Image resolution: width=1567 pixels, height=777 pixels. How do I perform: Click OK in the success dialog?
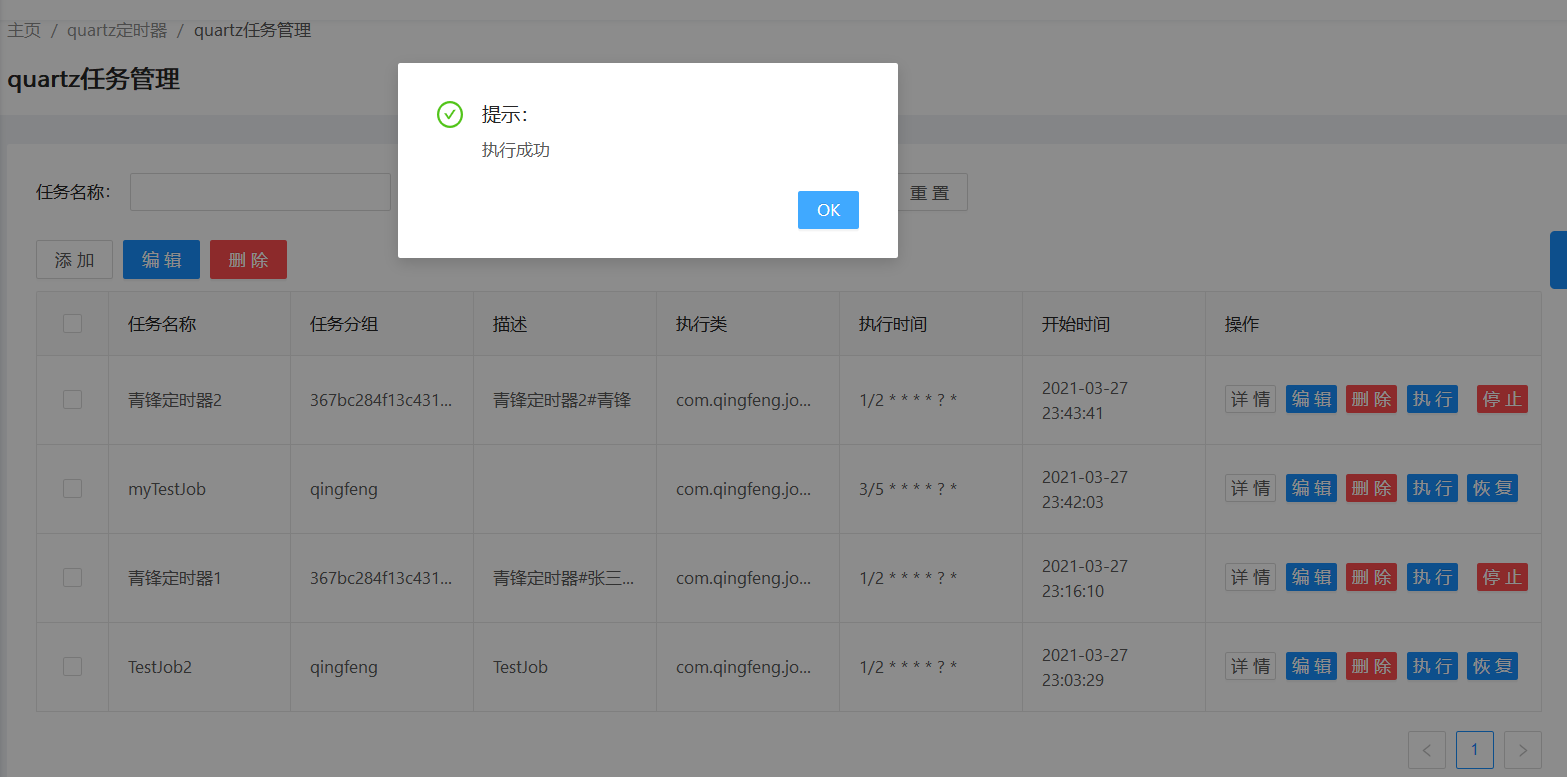pyautogui.click(x=828, y=210)
